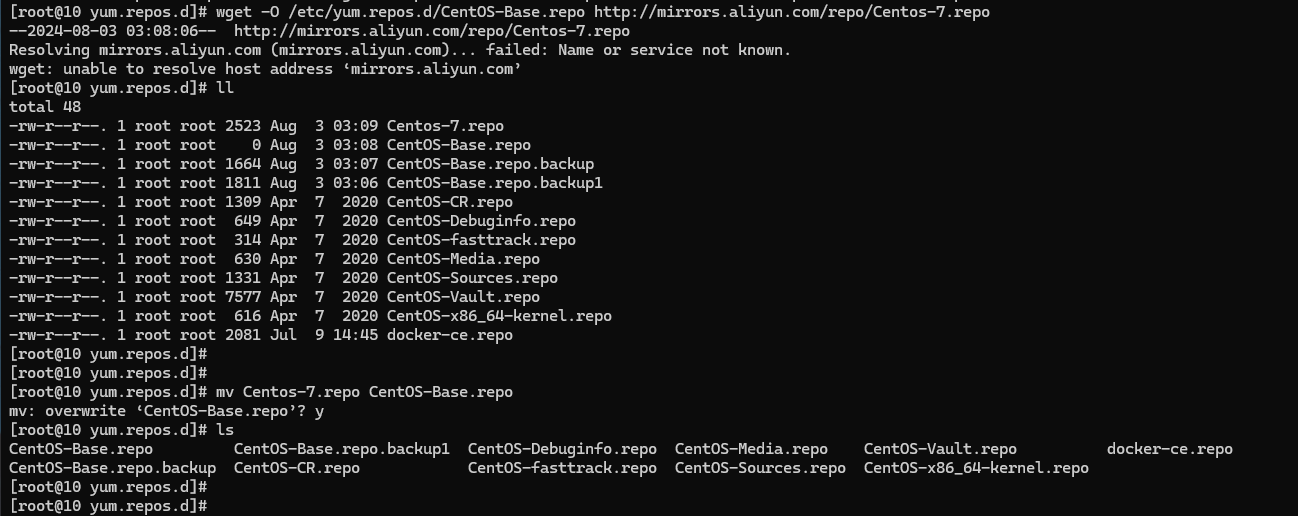
Task: Click CentOS-Debuginfo.repo in the ls output
Action: pyautogui.click(x=562, y=449)
